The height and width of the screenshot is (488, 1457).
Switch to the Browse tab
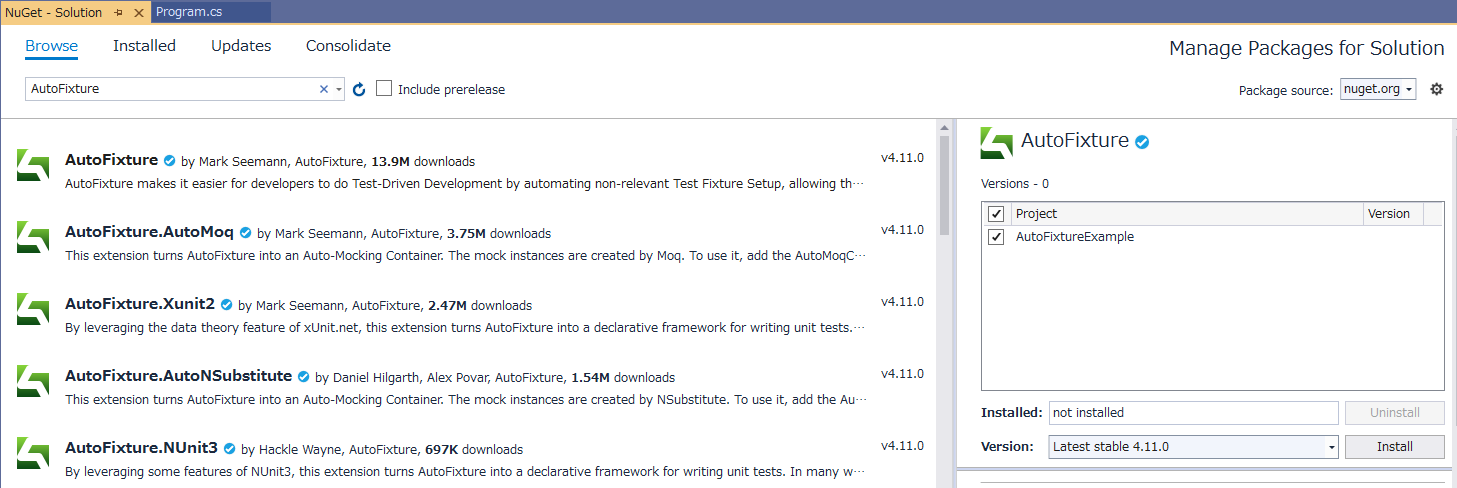tap(51, 46)
